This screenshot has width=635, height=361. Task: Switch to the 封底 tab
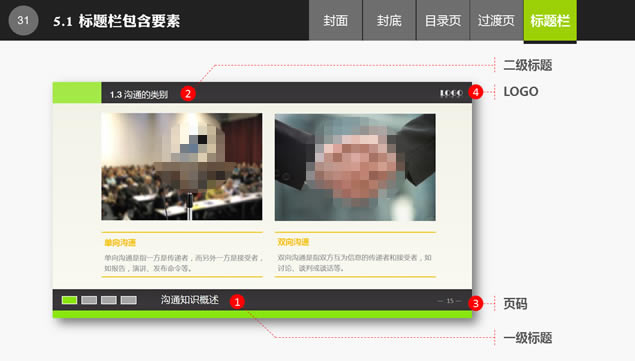(389, 20)
